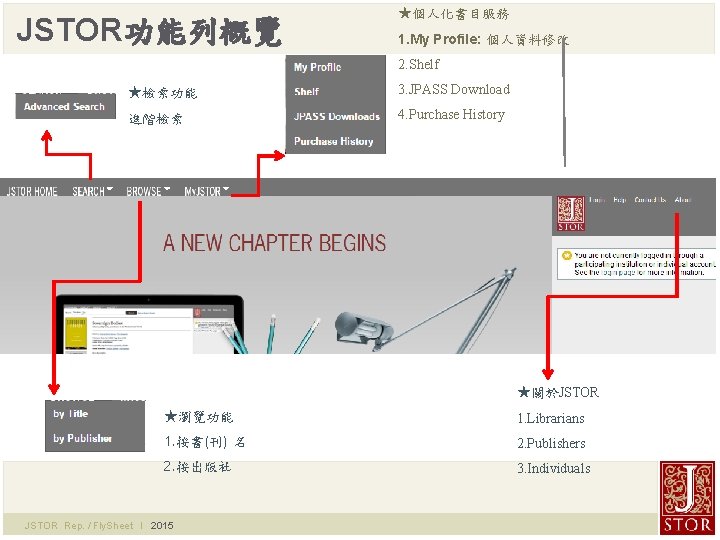Screen dimensions: 720x540
Task: Click the warning icon in the login notice
Action: 567,255
